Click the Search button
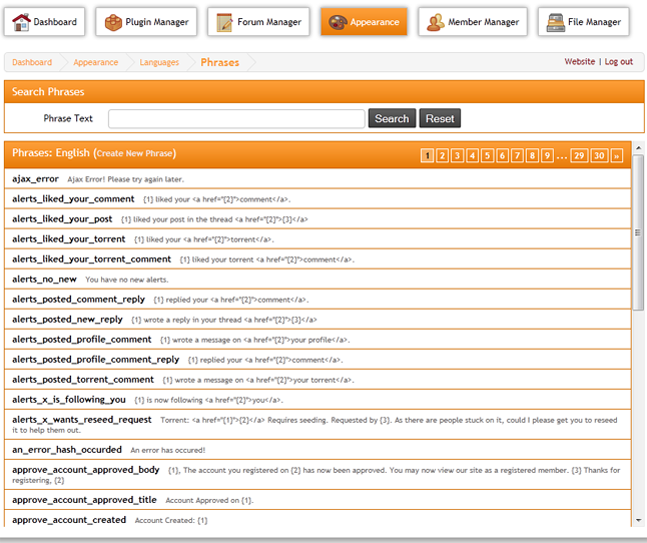The width and height of the screenshot is (647, 543). click(x=392, y=118)
